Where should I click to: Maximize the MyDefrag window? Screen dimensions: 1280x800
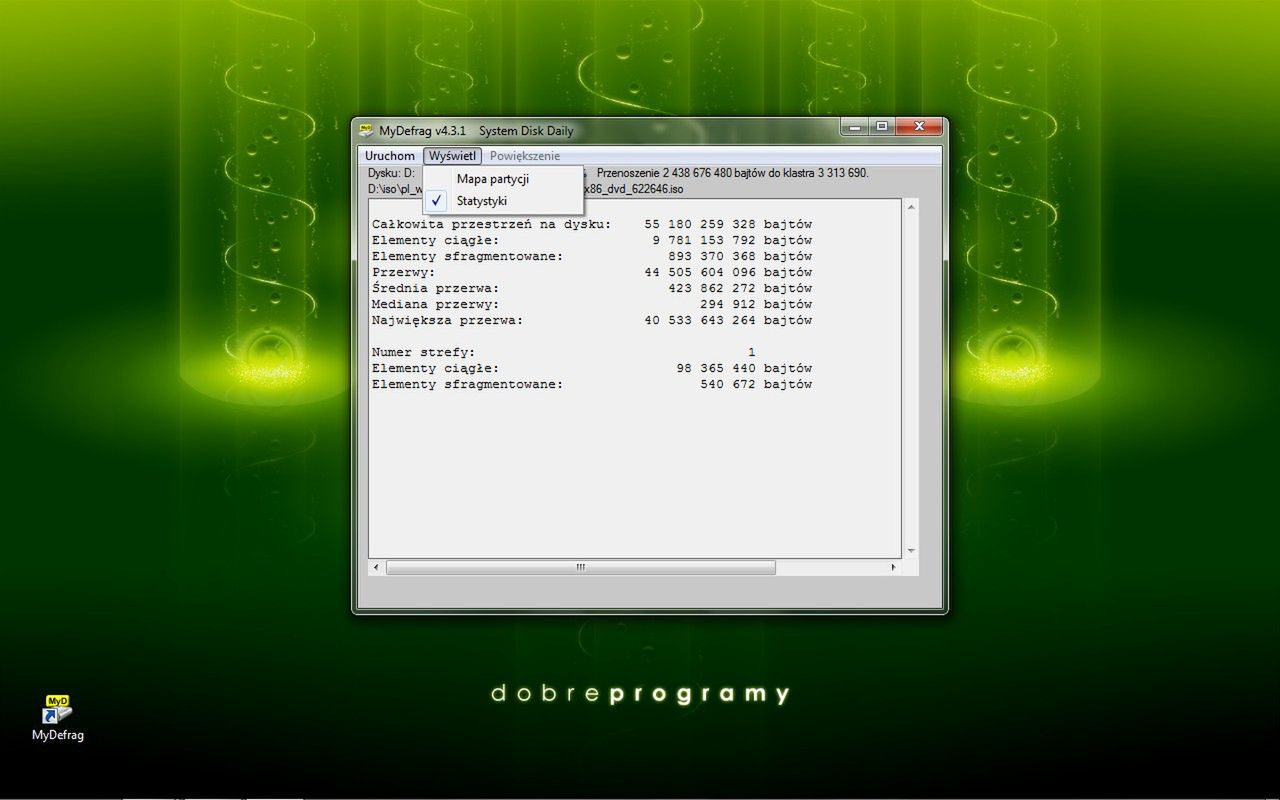(881, 127)
